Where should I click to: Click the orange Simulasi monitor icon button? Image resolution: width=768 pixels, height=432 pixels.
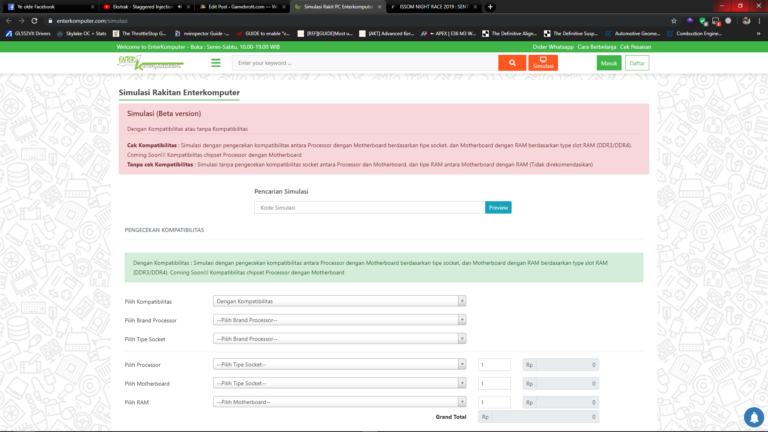pos(543,63)
